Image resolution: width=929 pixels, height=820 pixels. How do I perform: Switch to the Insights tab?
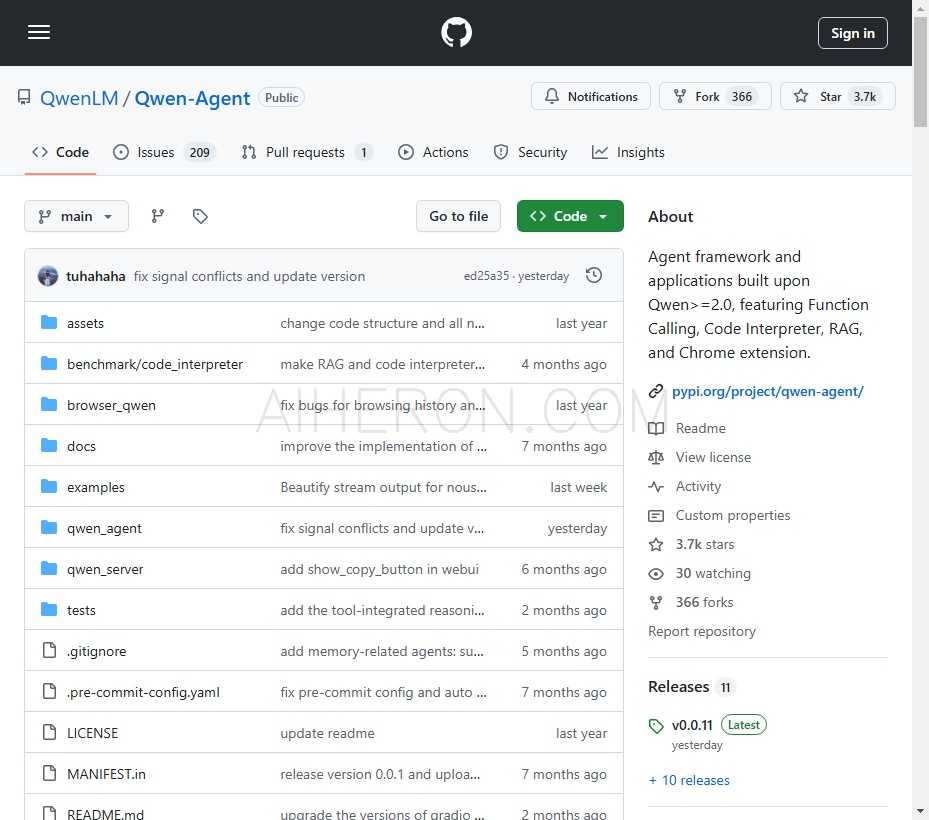[x=629, y=153]
